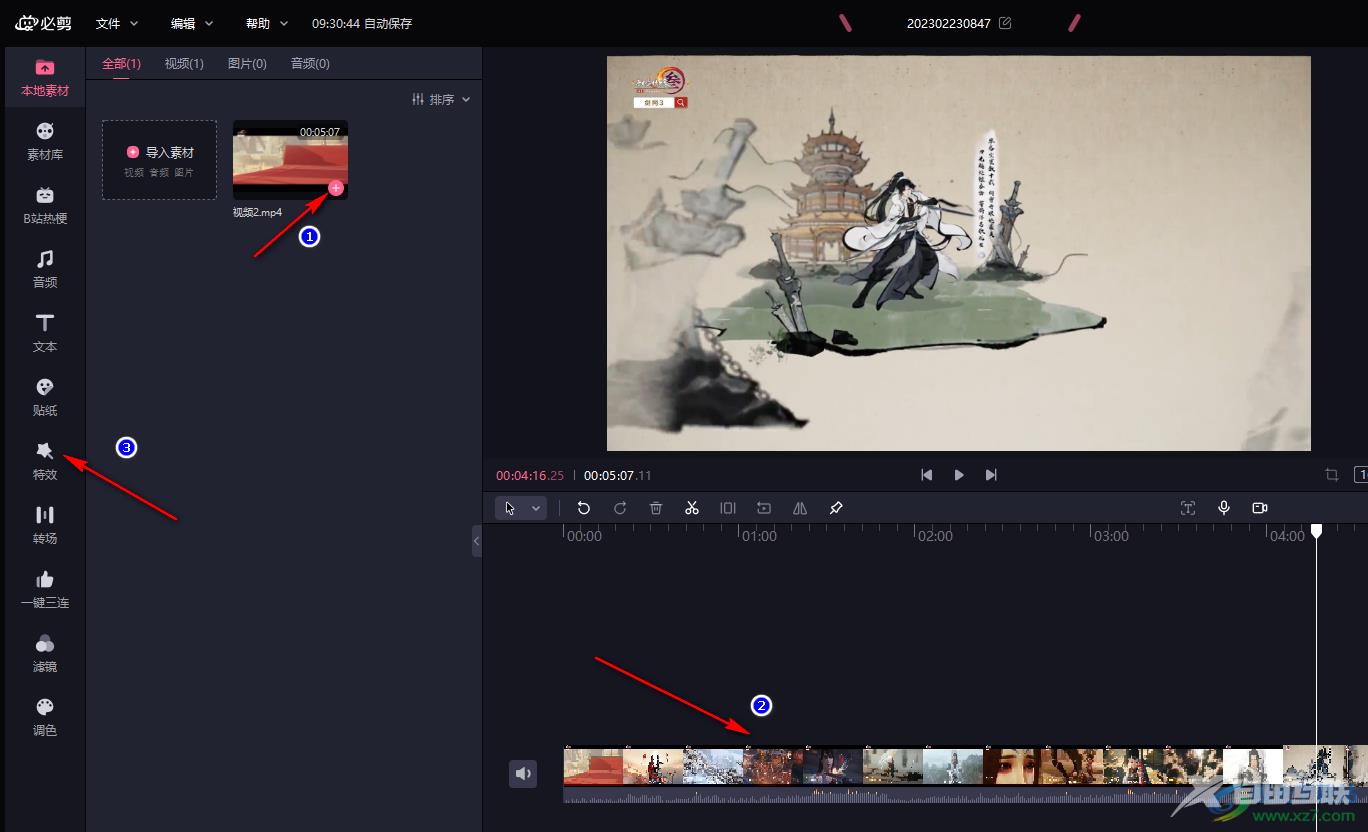Screen dimensions: 1368x832
Task: Jump to previous frame button
Action: (x=927, y=475)
